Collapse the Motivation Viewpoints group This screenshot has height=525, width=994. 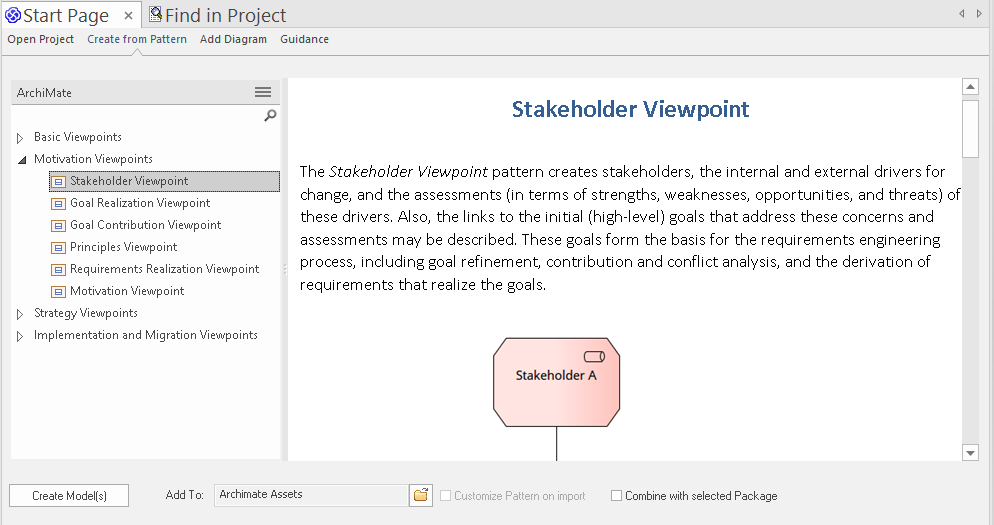tap(20, 159)
